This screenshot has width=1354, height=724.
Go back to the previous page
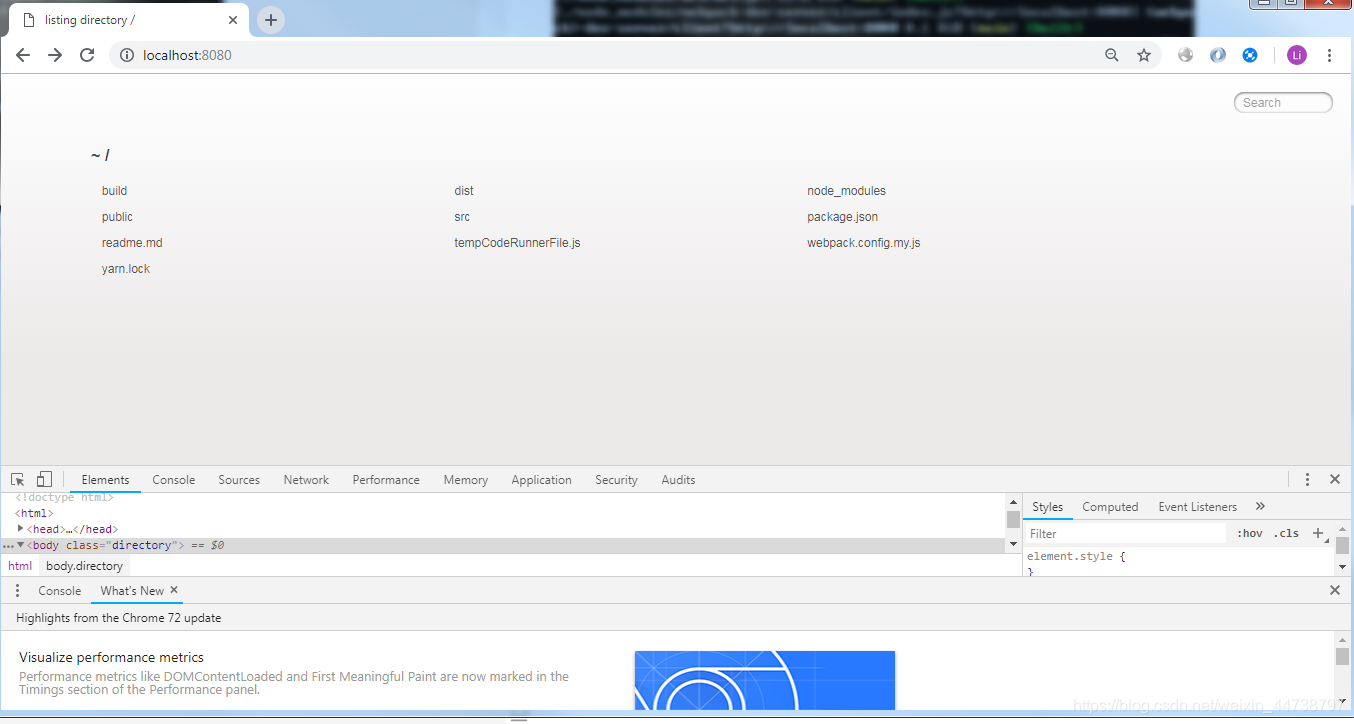pyautogui.click(x=23, y=55)
